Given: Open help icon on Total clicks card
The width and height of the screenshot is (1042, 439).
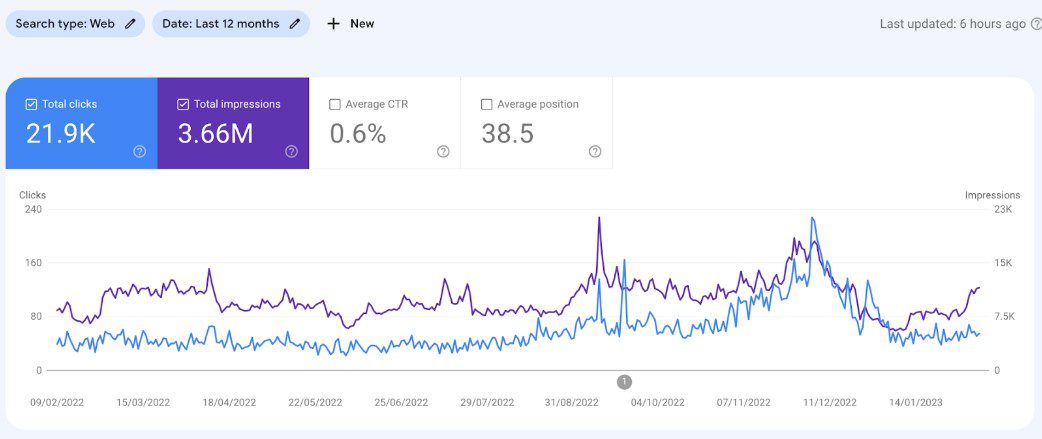Looking at the screenshot, I should [x=140, y=151].
